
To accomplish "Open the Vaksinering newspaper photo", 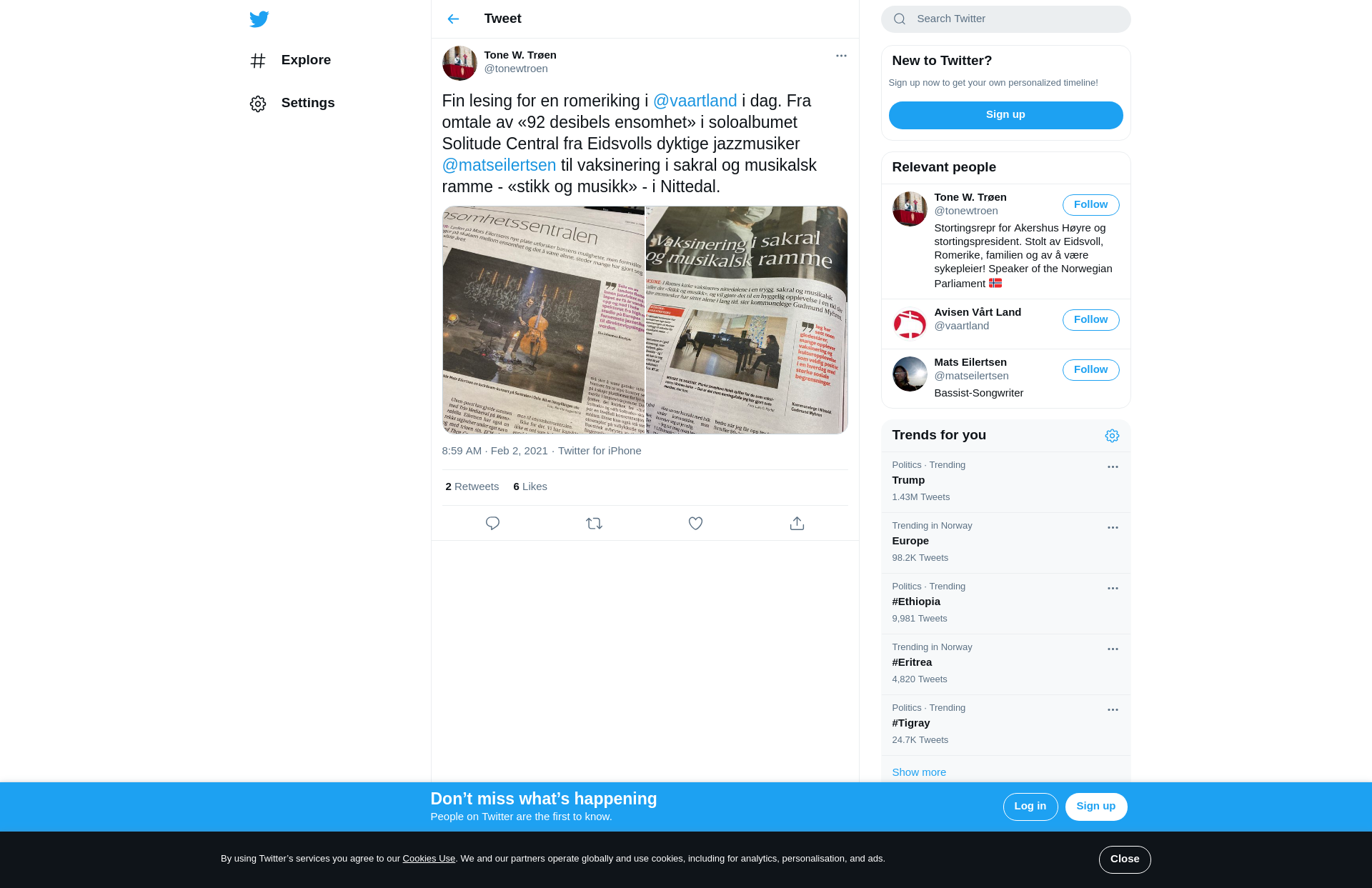I will click(x=747, y=320).
